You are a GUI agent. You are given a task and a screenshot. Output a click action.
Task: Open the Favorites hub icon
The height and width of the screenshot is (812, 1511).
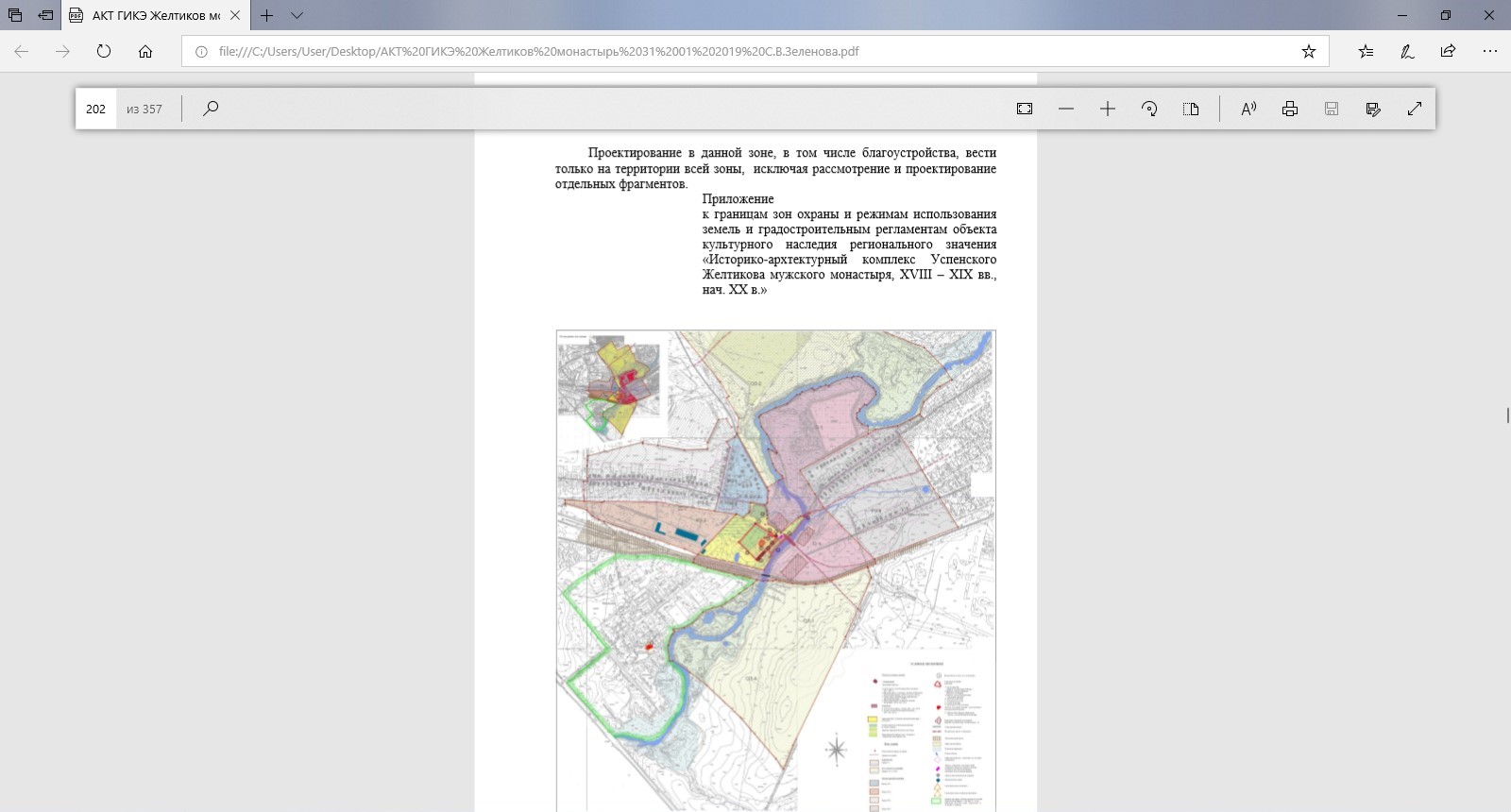pos(1366,51)
